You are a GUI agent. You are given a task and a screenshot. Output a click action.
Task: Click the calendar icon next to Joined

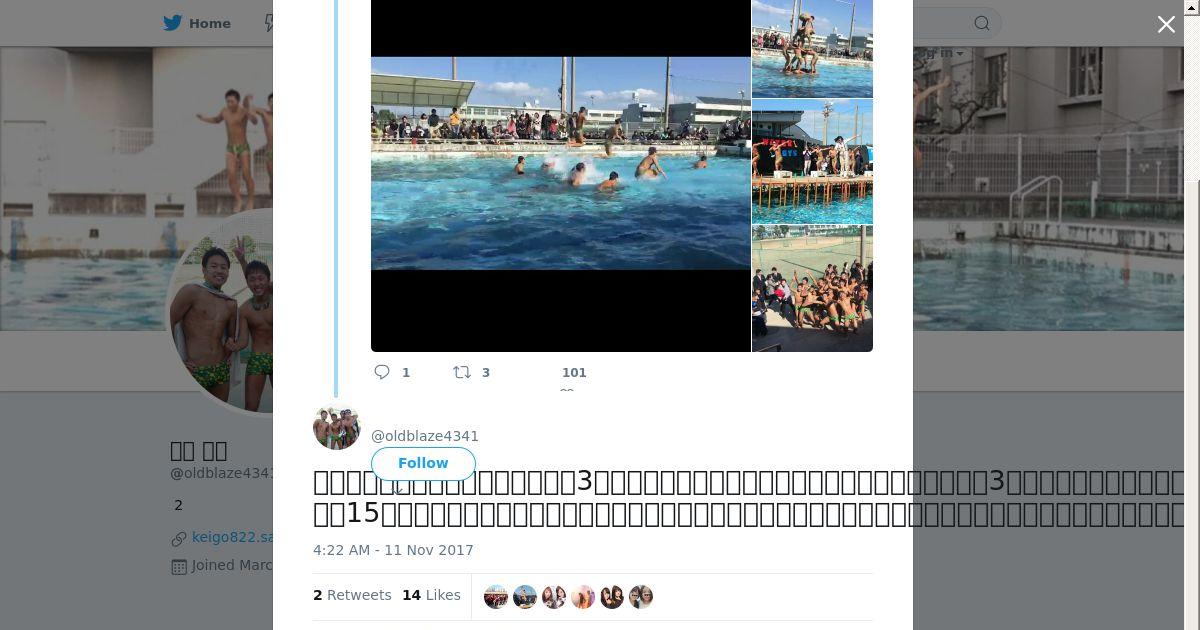click(179, 566)
